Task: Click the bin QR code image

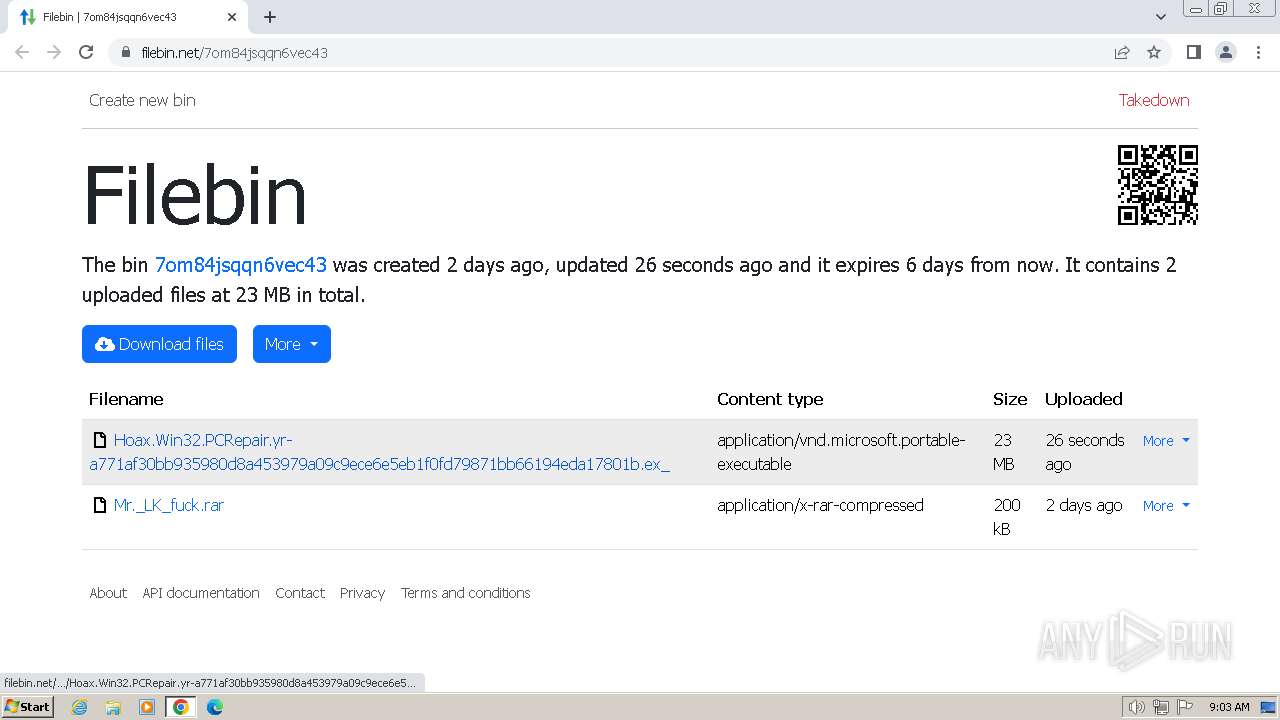Action: [x=1158, y=185]
